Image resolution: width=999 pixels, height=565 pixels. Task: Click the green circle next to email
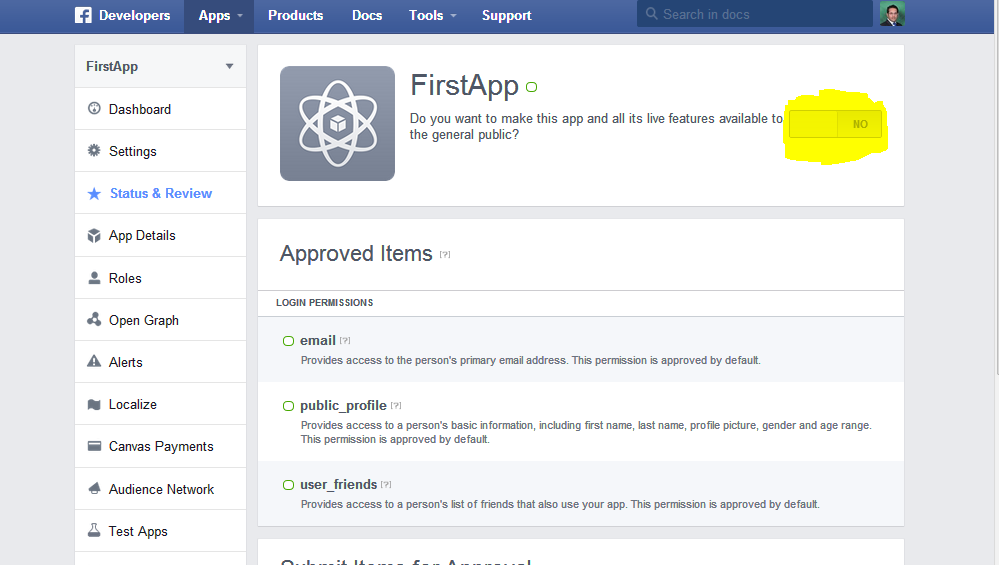289,341
